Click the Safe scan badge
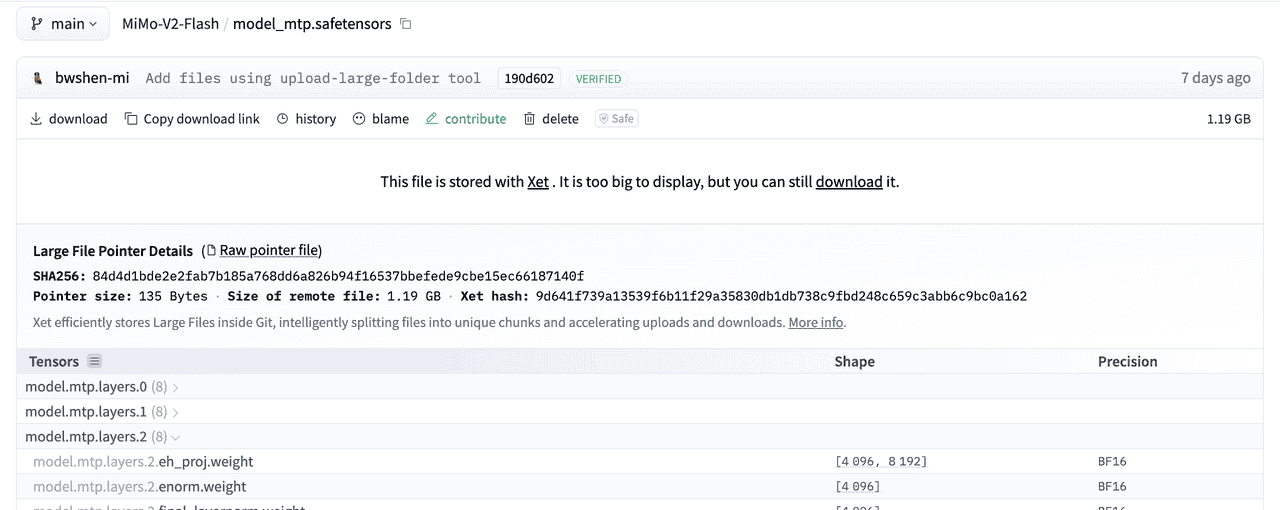 click(616, 119)
